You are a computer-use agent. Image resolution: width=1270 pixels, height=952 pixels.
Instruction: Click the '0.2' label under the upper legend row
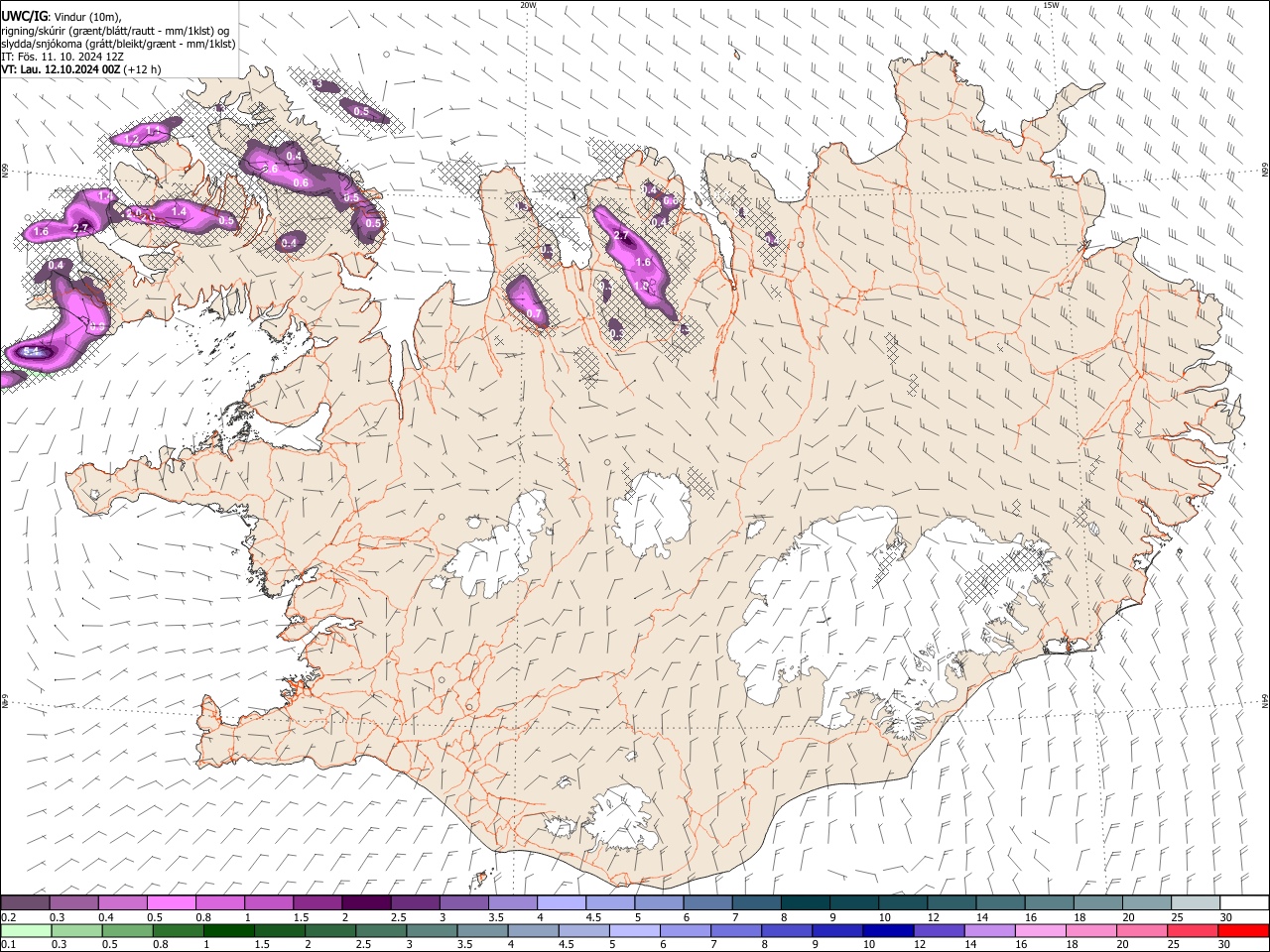click(x=8, y=917)
